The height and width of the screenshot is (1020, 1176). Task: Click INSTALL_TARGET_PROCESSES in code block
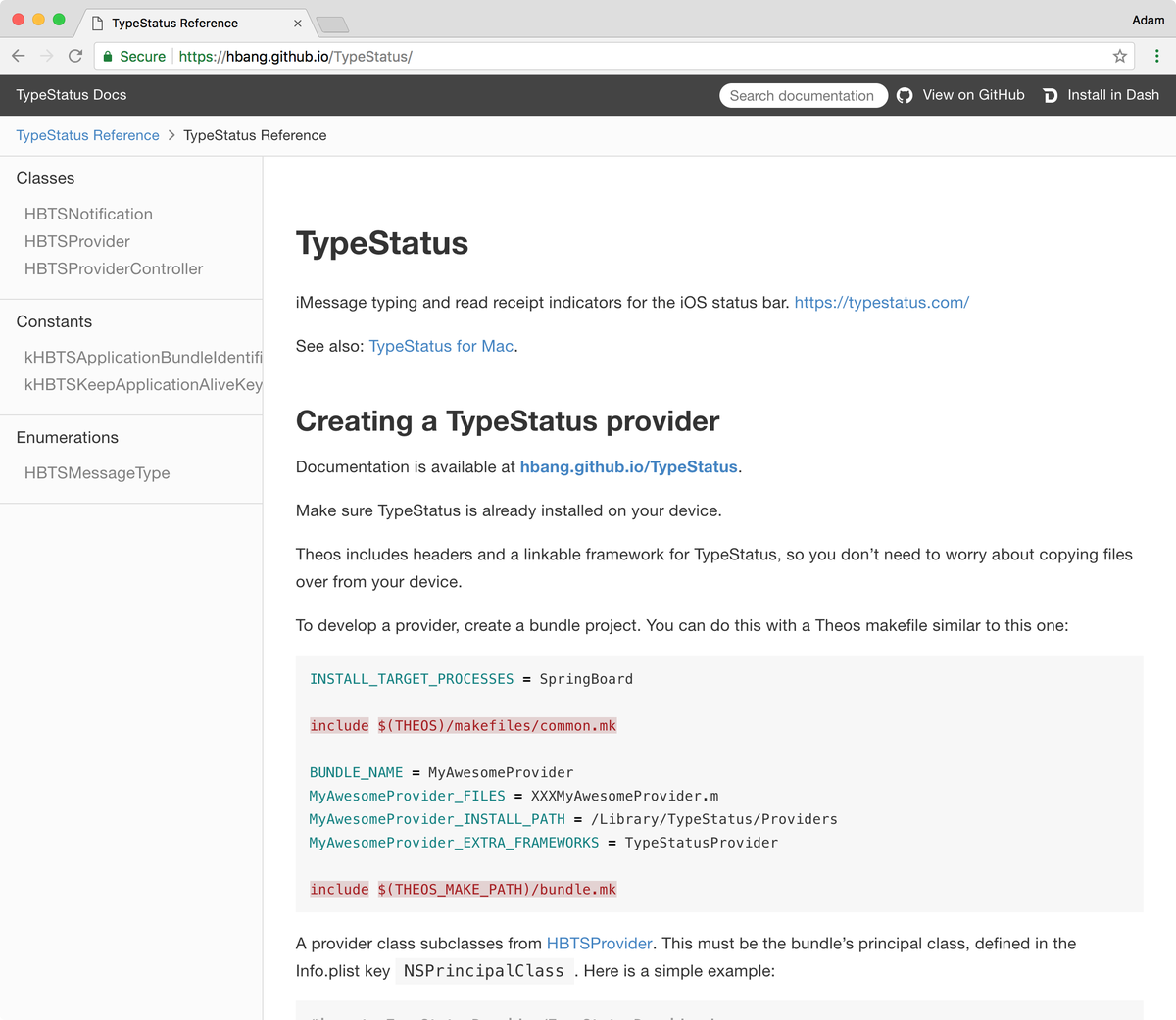click(x=412, y=679)
